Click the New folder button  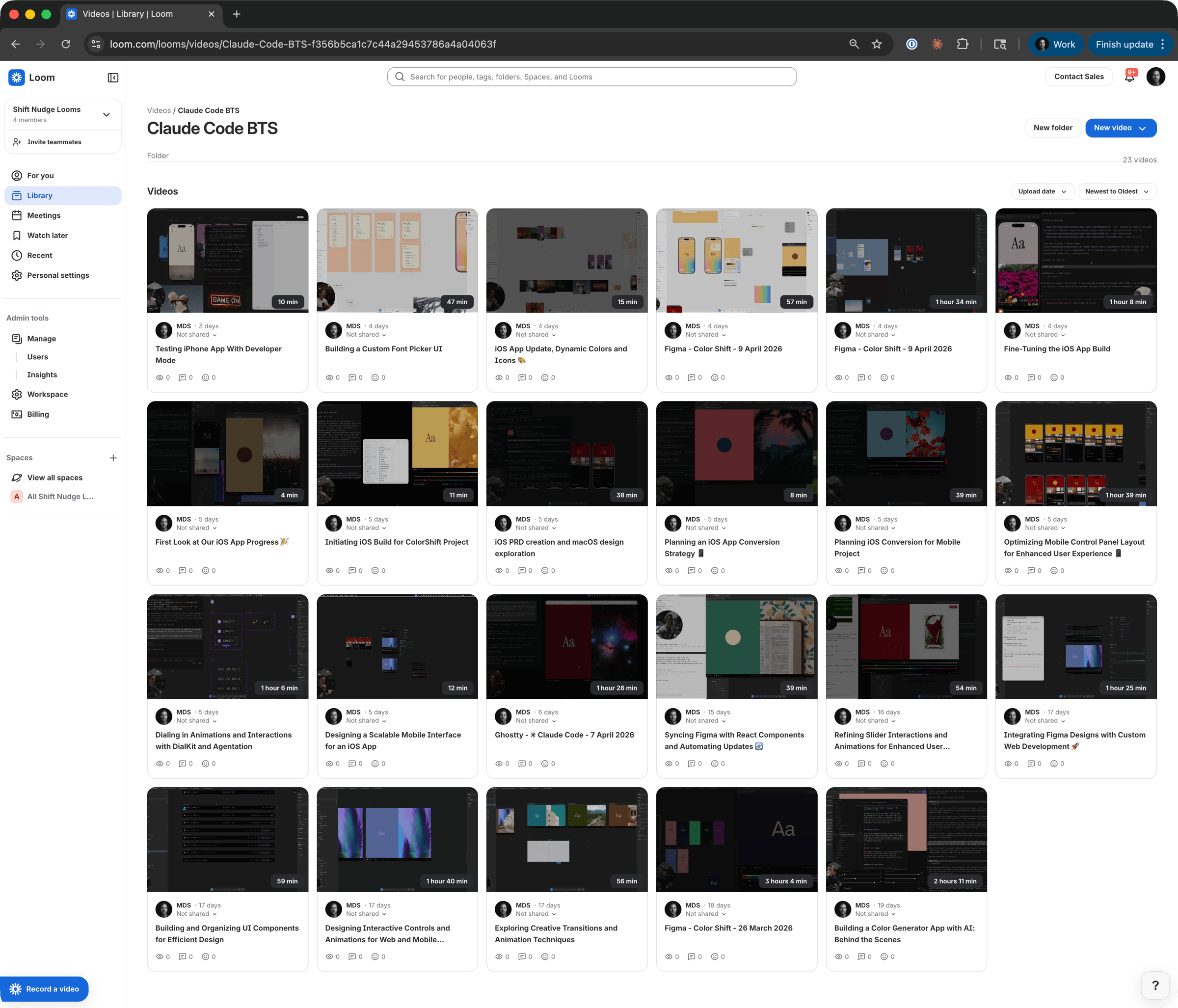(1052, 128)
